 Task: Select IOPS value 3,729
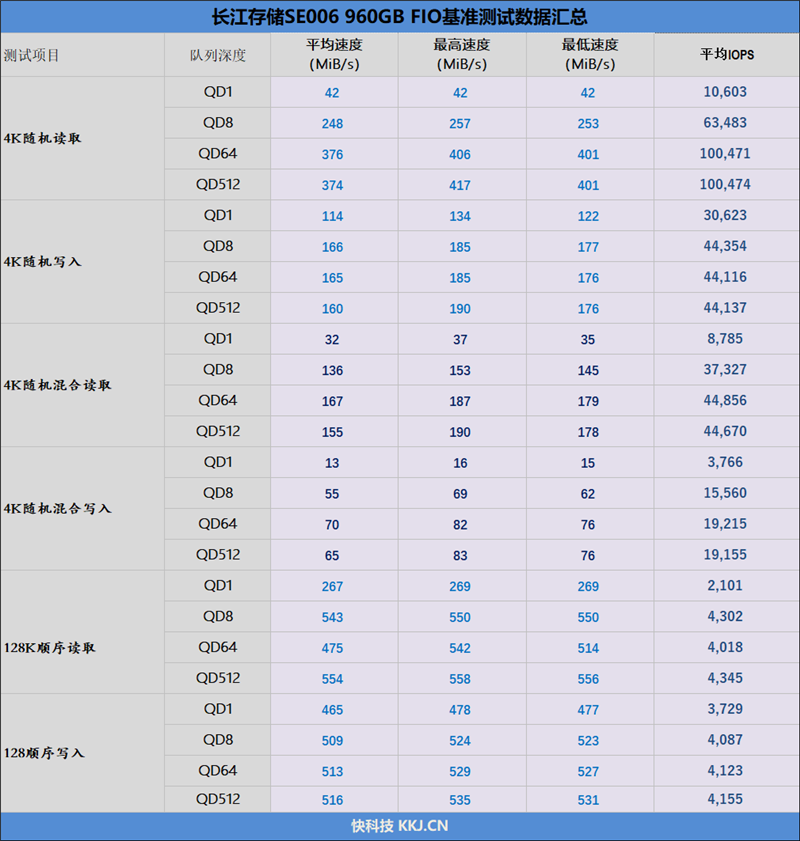(725, 709)
